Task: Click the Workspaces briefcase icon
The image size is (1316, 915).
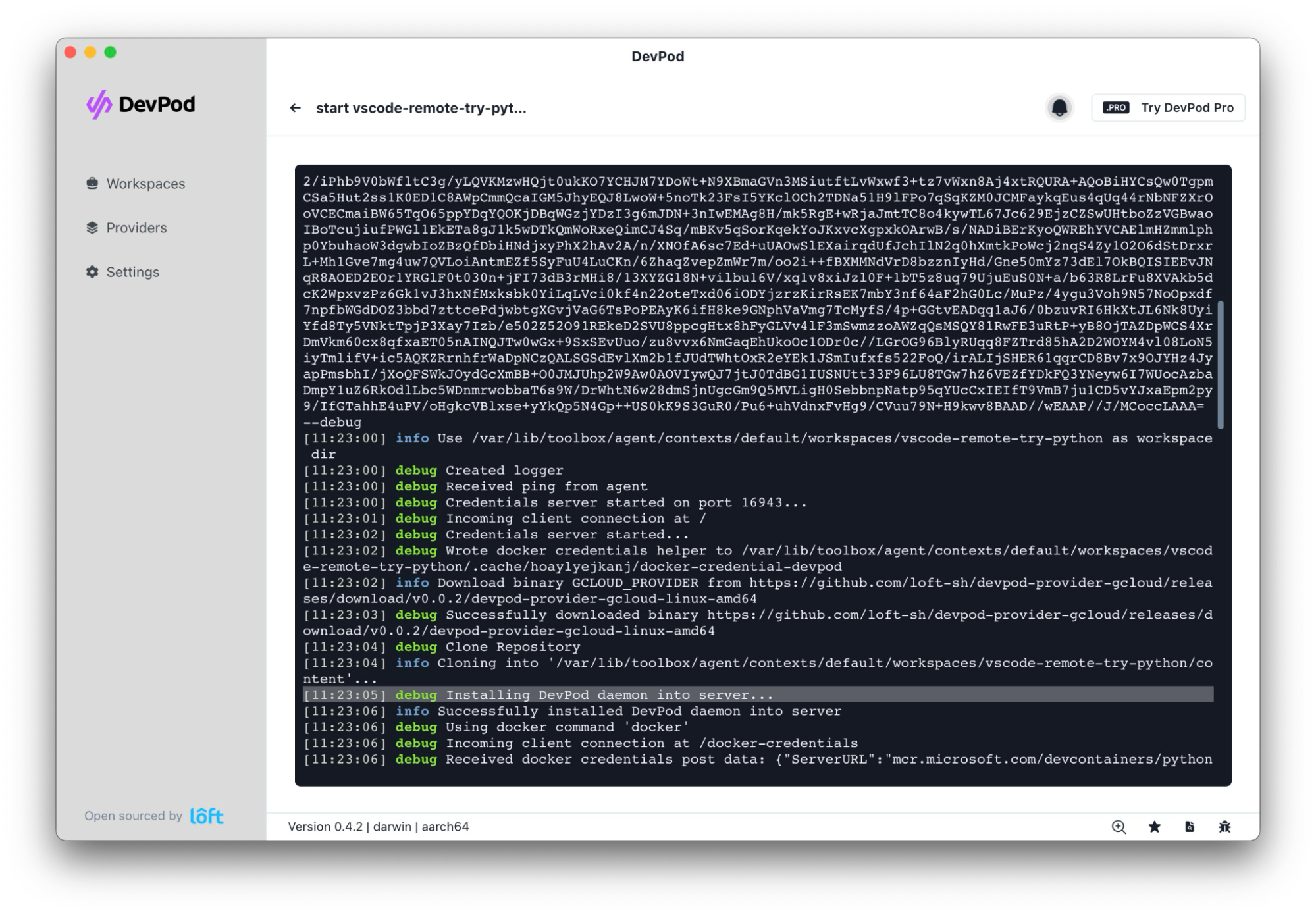Action: [92, 184]
